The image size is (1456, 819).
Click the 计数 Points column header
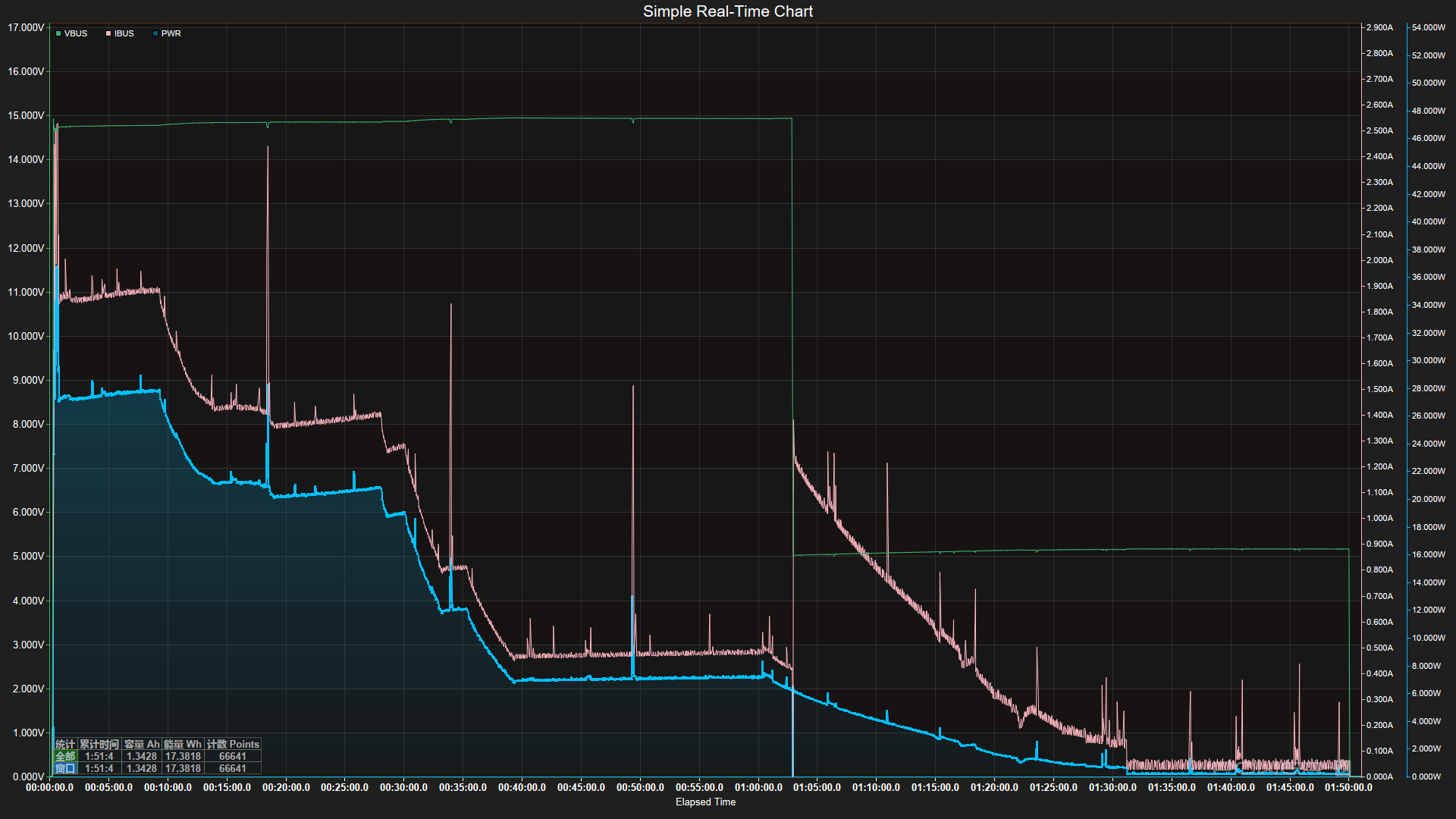[x=233, y=745]
